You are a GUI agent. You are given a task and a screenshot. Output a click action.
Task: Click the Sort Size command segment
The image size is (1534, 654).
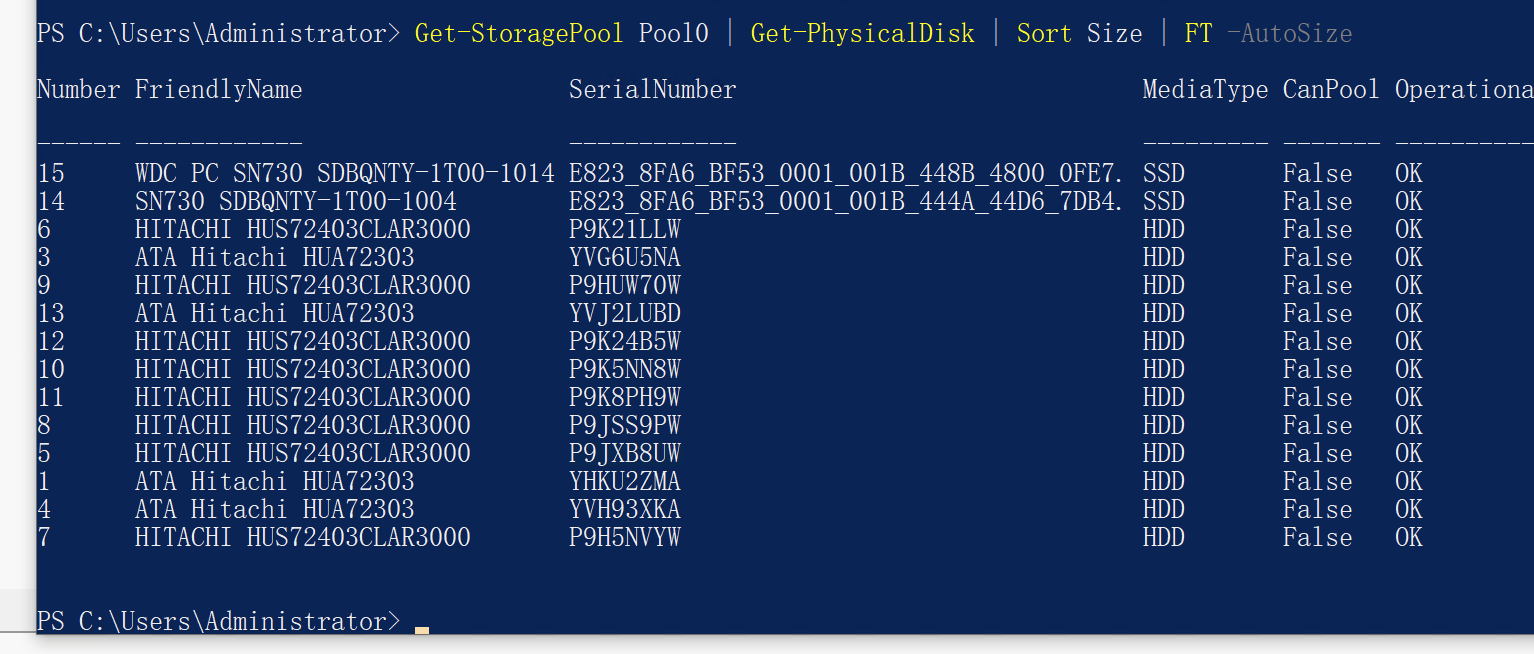(x=1079, y=34)
